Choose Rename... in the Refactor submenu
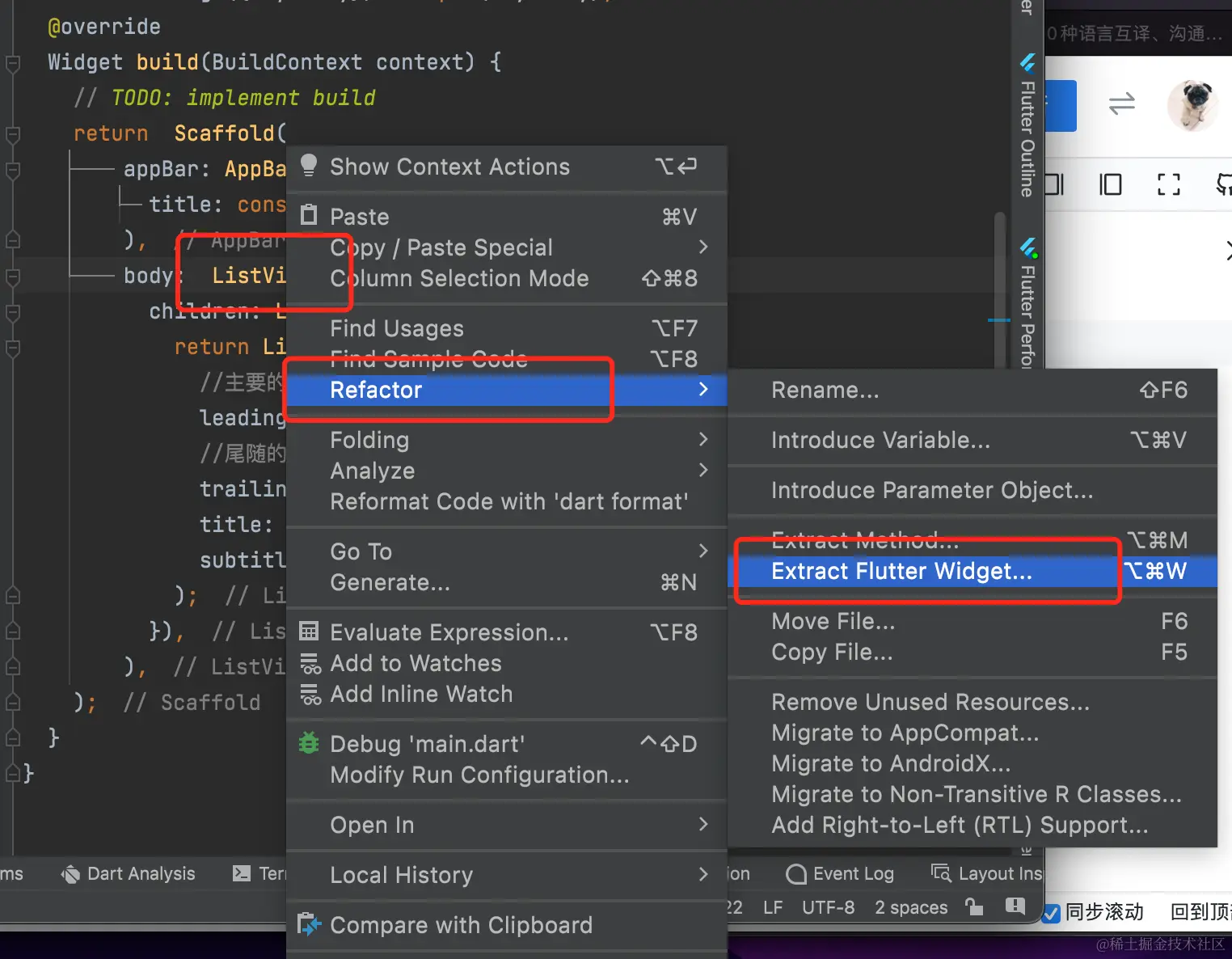Viewport: 1232px width, 959px height. pyautogui.click(x=973, y=390)
